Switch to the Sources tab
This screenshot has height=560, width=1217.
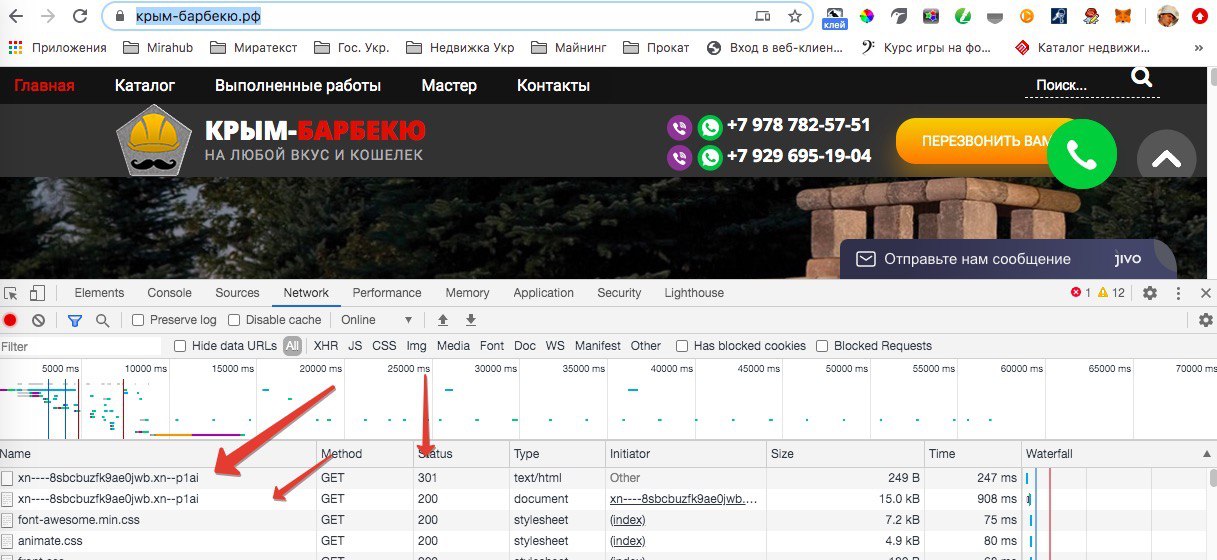pyautogui.click(x=237, y=293)
